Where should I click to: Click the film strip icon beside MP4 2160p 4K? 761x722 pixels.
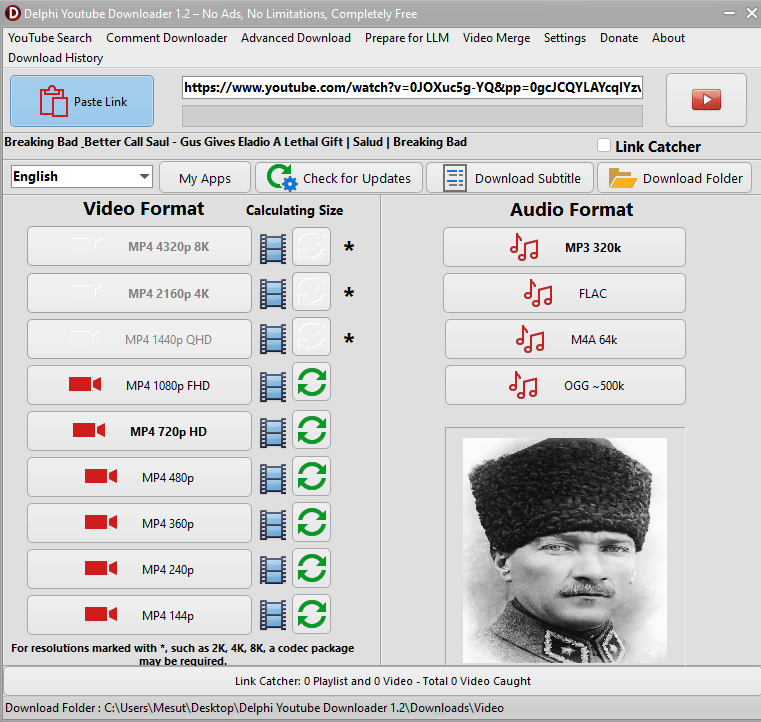tap(273, 294)
